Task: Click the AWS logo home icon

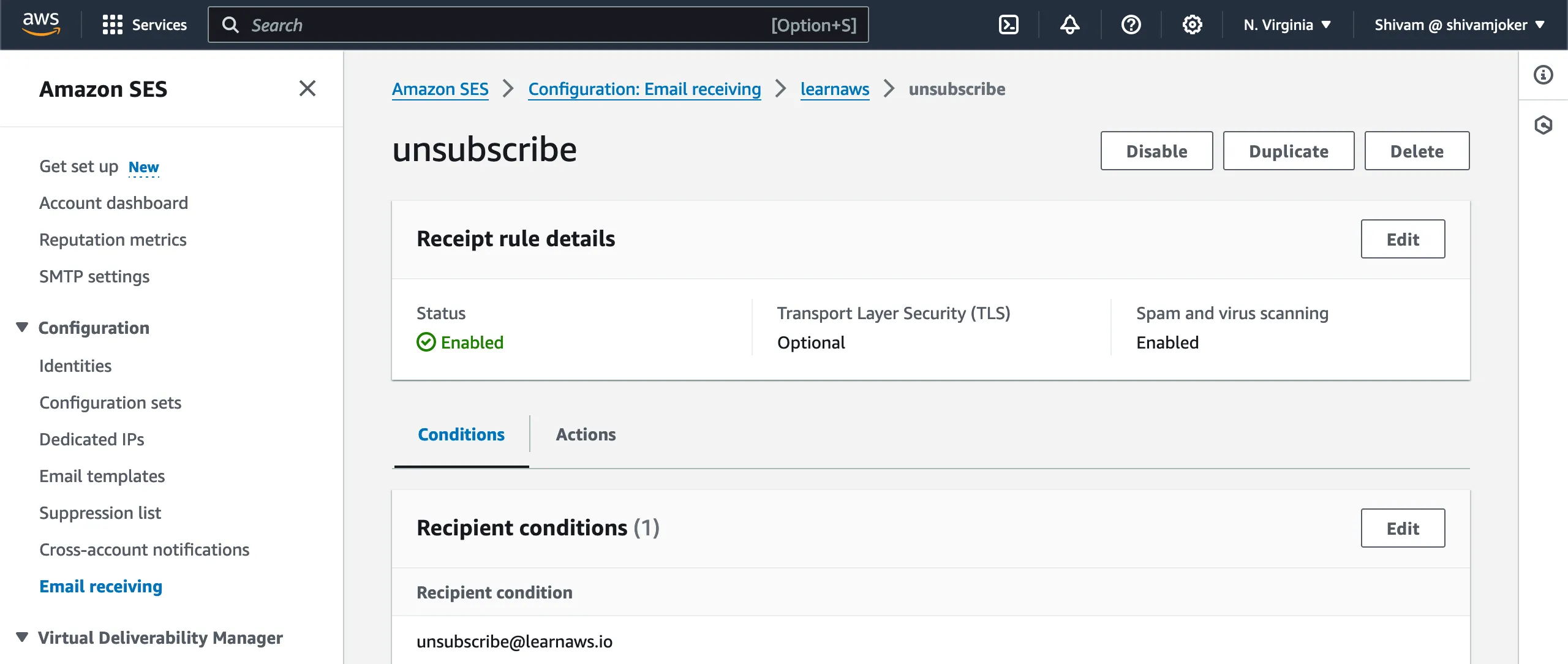Action: [41, 25]
